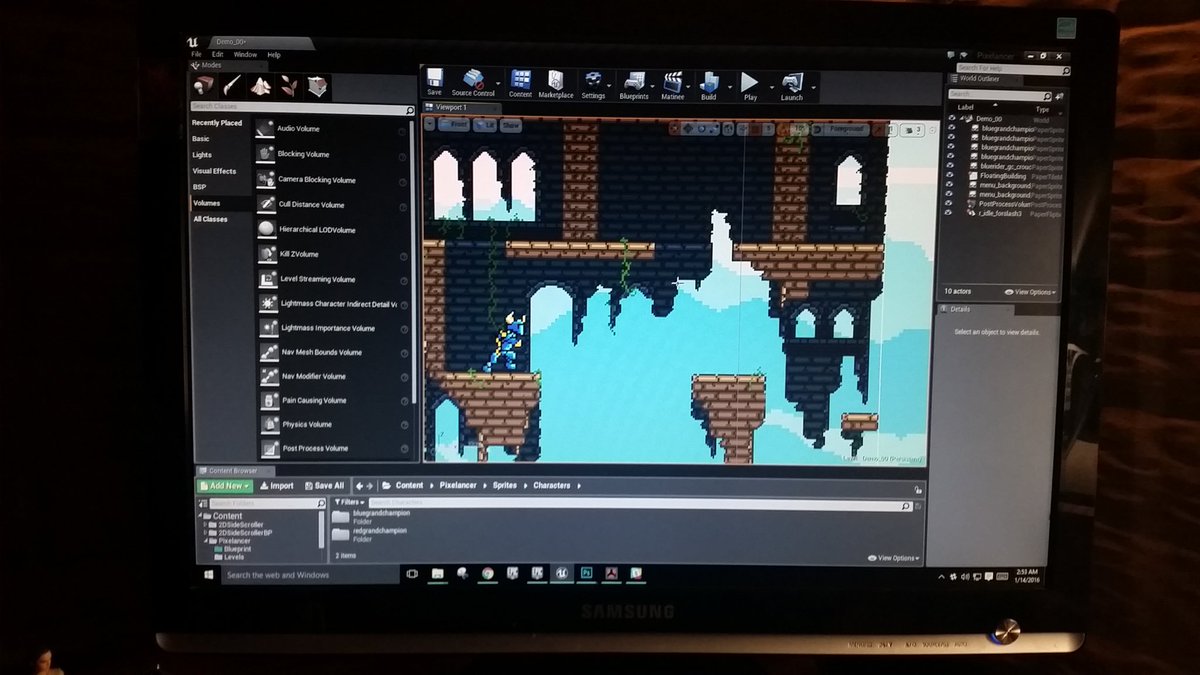Select the Paint mode brush icon
The image size is (1200, 675).
[x=233, y=86]
